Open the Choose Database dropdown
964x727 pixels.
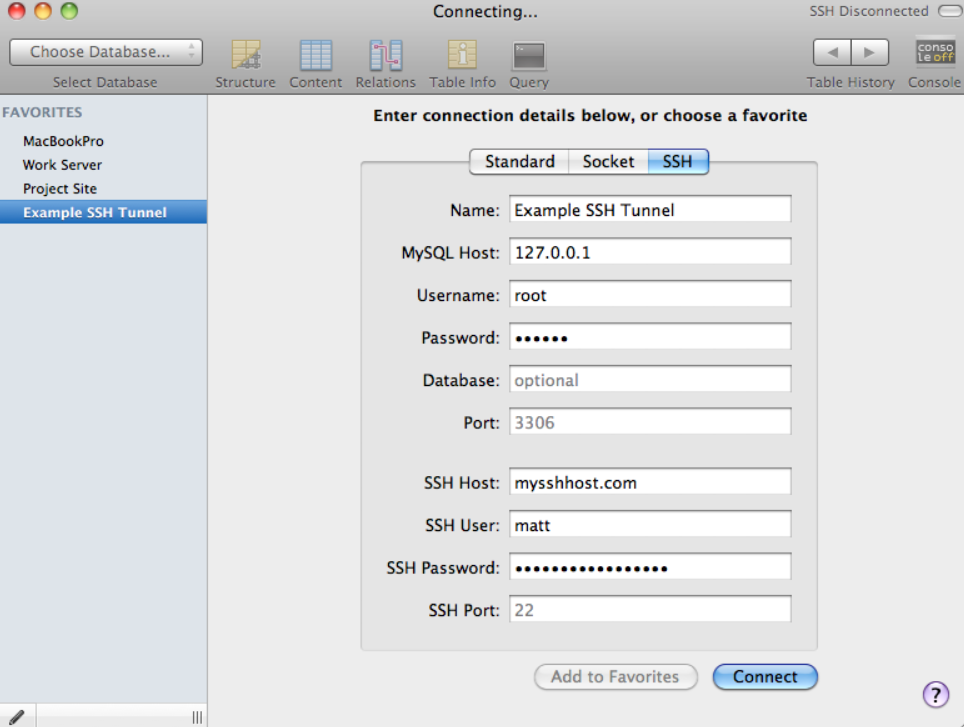106,52
